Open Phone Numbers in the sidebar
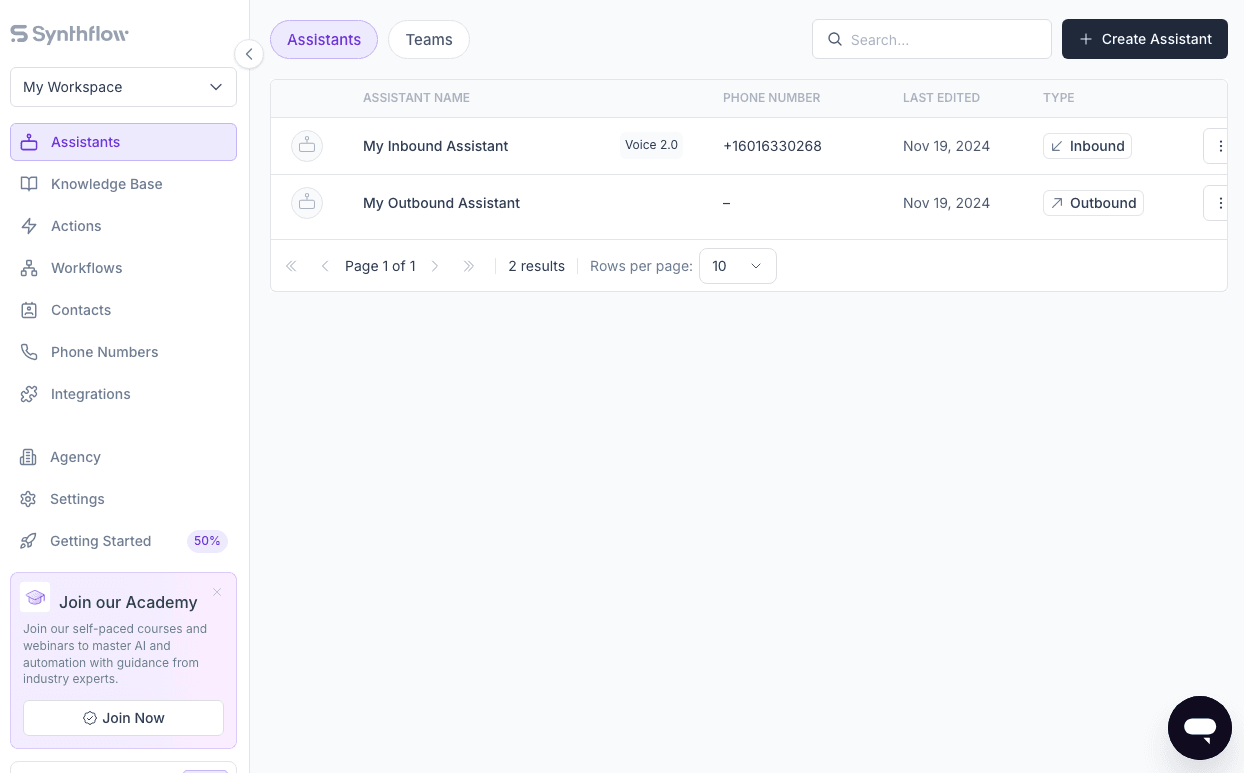 (104, 352)
